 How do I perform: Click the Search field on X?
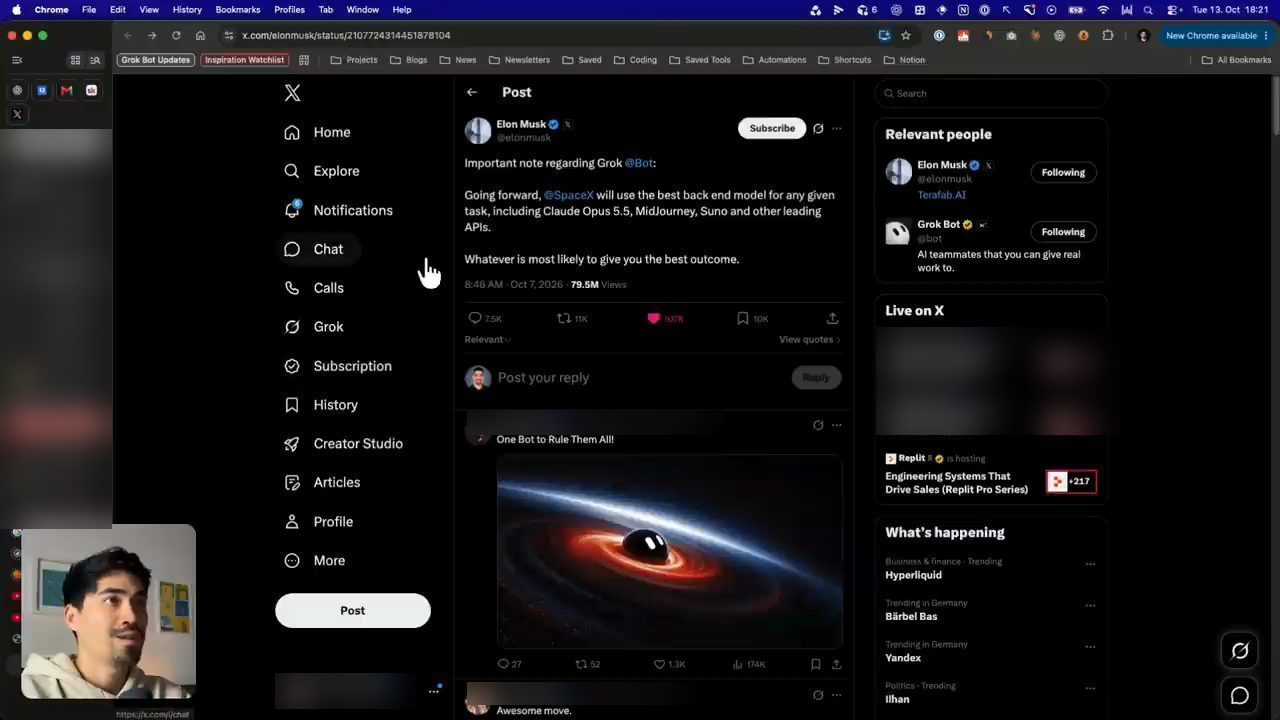tap(991, 93)
